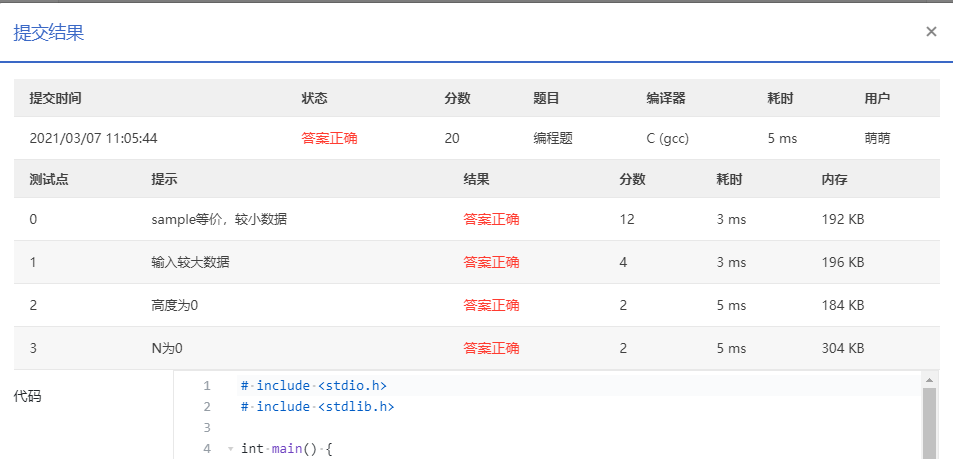Click the score 4 for test point 1
Image resolution: width=953 pixels, height=459 pixels.
pos(623,263)
